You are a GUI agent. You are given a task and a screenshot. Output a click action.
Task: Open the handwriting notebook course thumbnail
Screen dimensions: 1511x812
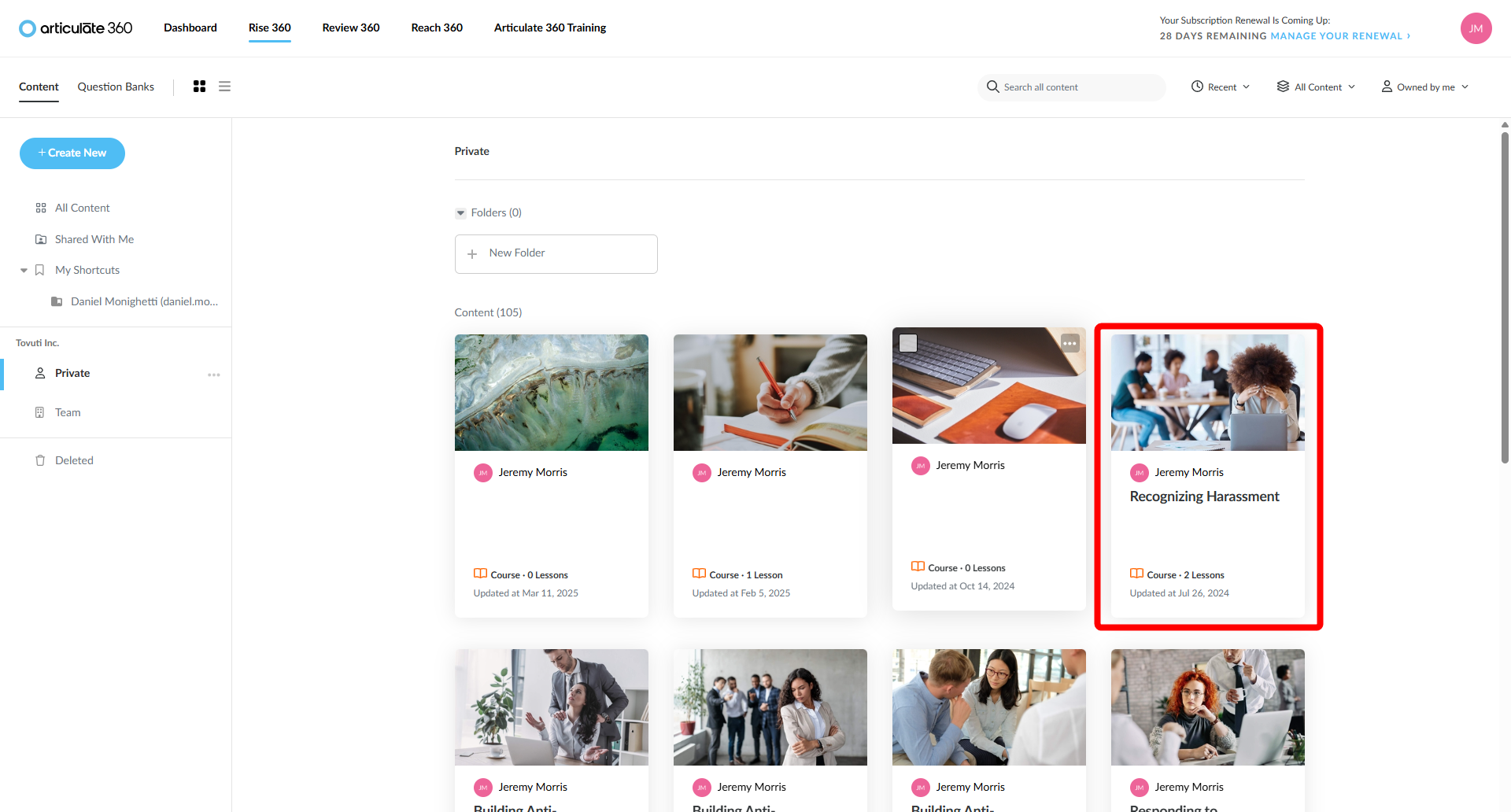pos(770,393)
